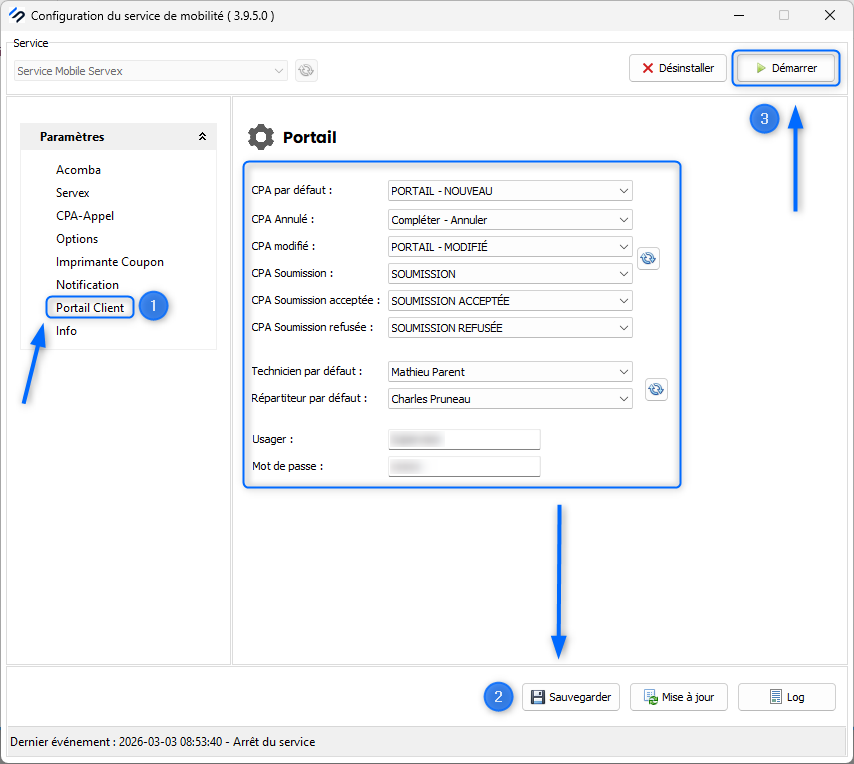Open the Répartiteur par défaut dropdown

(510, 399)
